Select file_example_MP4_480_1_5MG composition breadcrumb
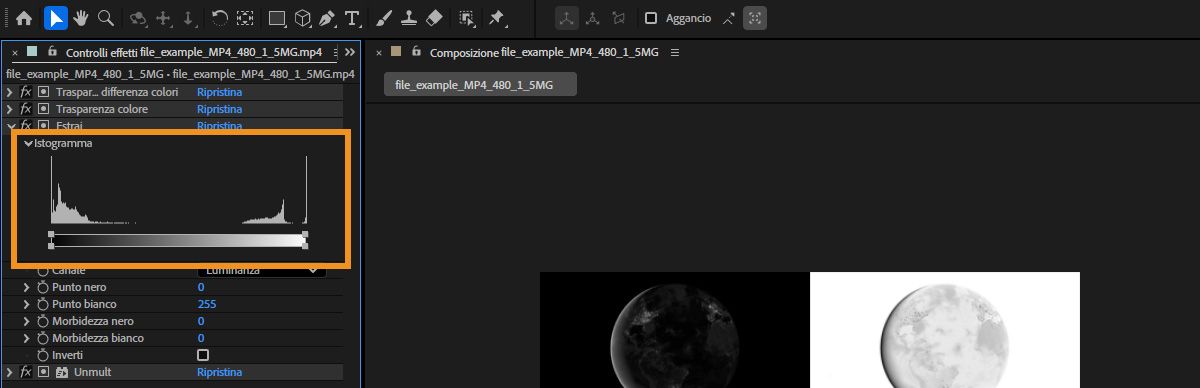 [x=480, y=85]
